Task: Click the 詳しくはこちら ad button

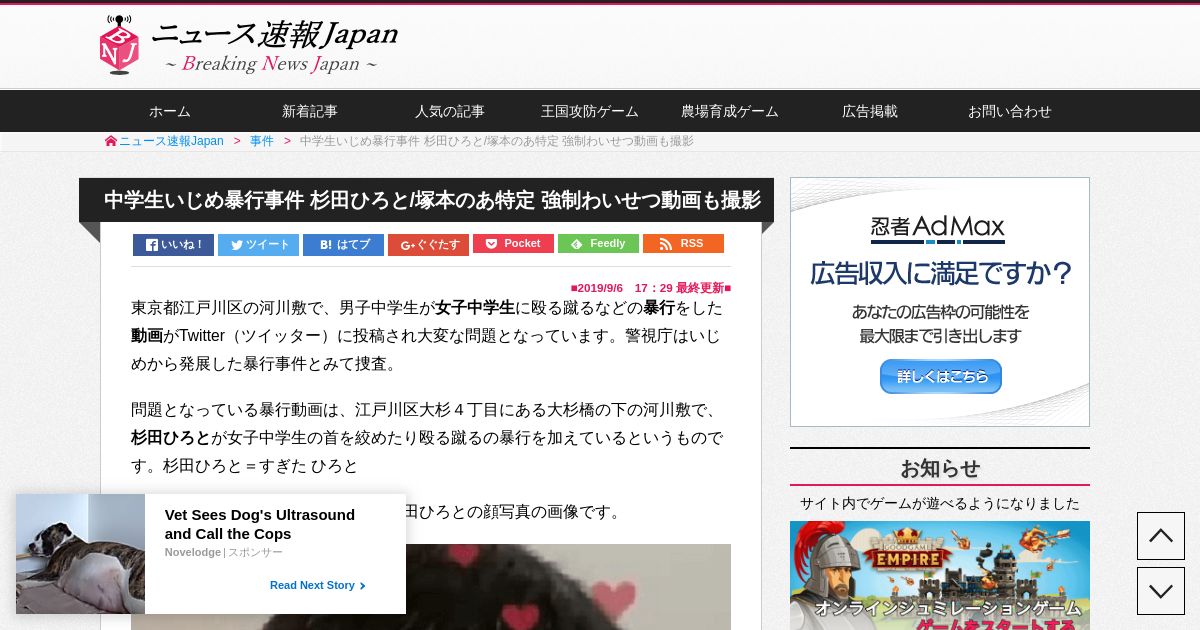Action: [x=941, y=377]
